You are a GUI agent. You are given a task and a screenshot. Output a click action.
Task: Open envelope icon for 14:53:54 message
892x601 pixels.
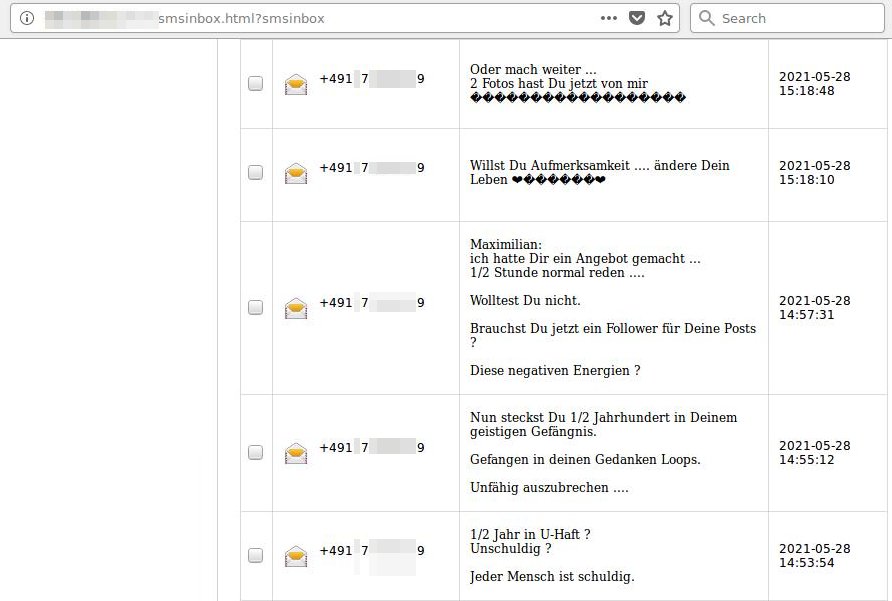click(x=296, y=557)
